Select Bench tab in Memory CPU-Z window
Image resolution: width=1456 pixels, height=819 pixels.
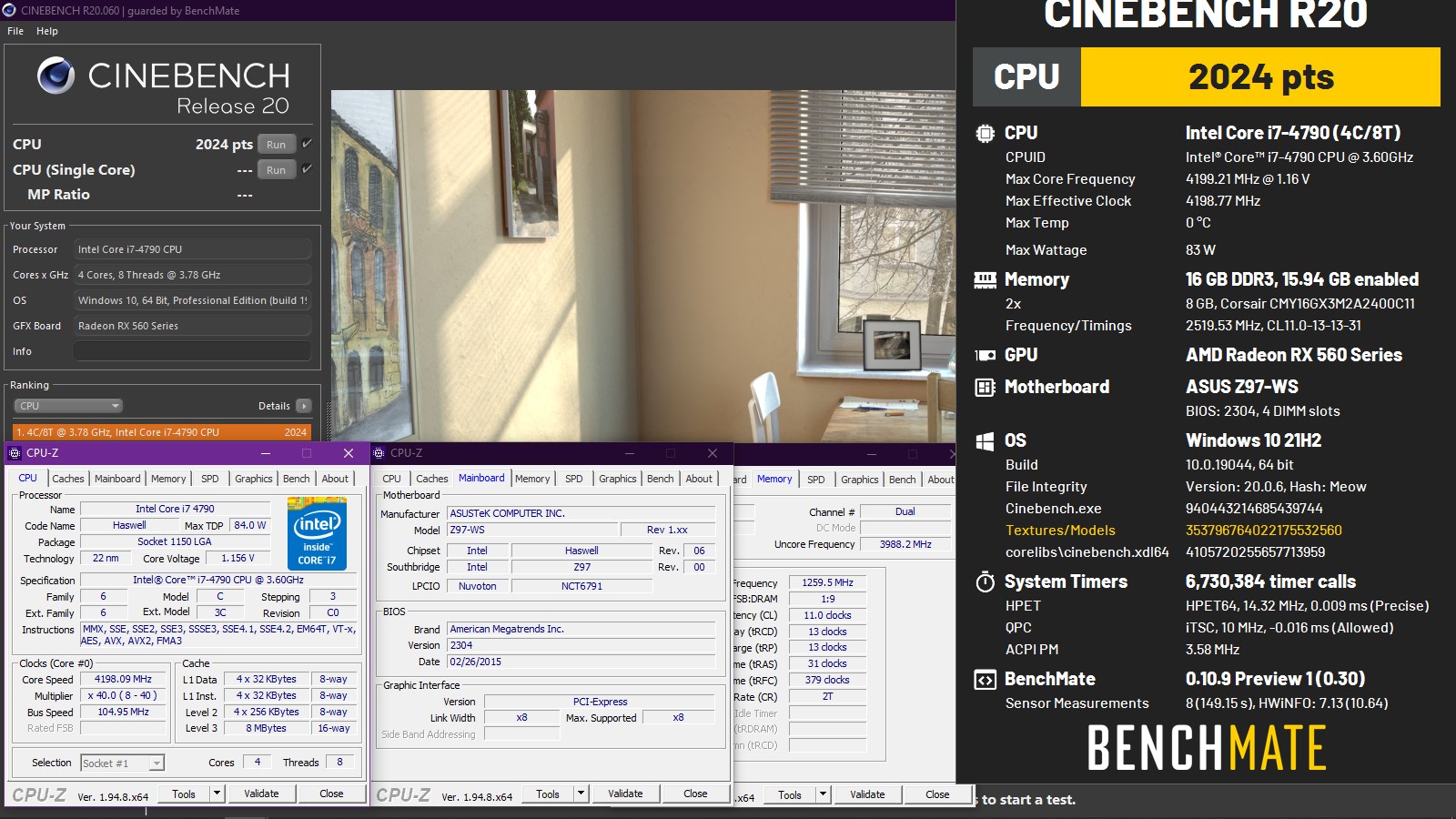click(903, 480)
